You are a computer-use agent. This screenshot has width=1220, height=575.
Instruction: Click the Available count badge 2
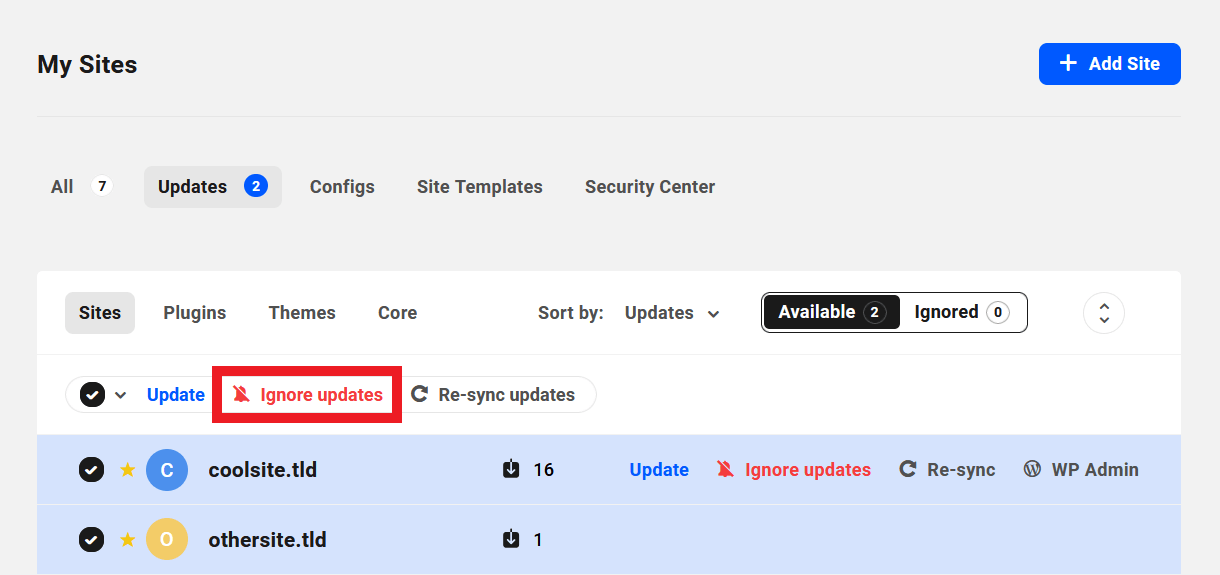coord(875,313)
